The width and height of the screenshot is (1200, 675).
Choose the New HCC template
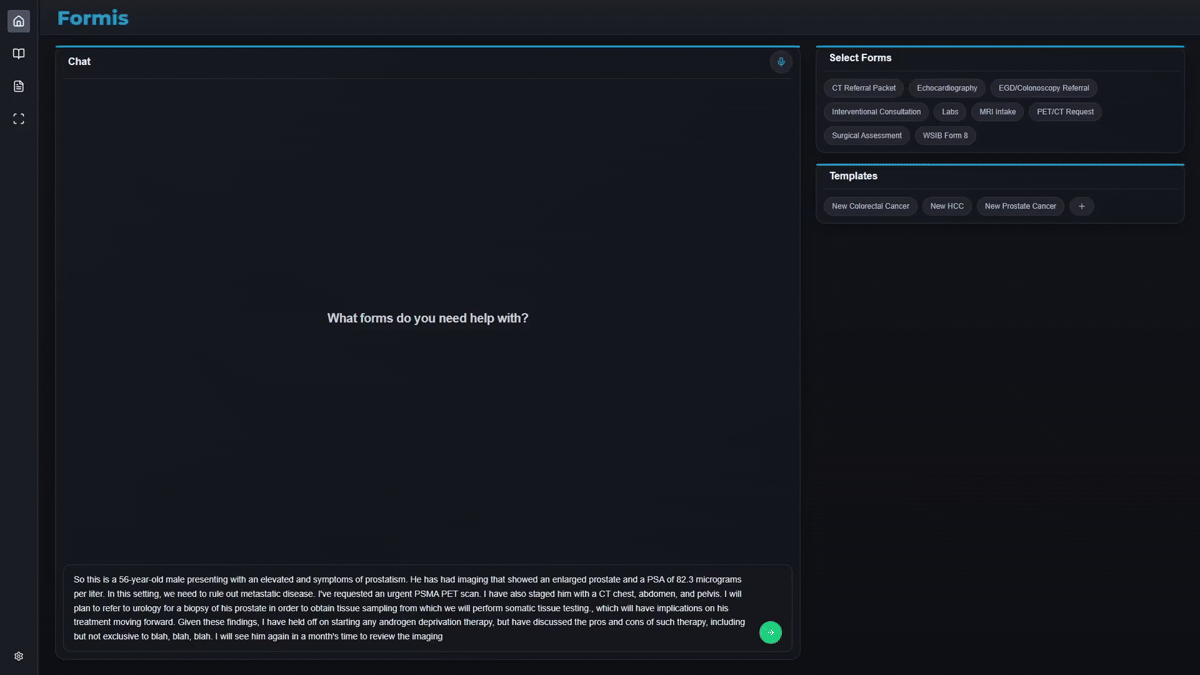coord(947,206)
